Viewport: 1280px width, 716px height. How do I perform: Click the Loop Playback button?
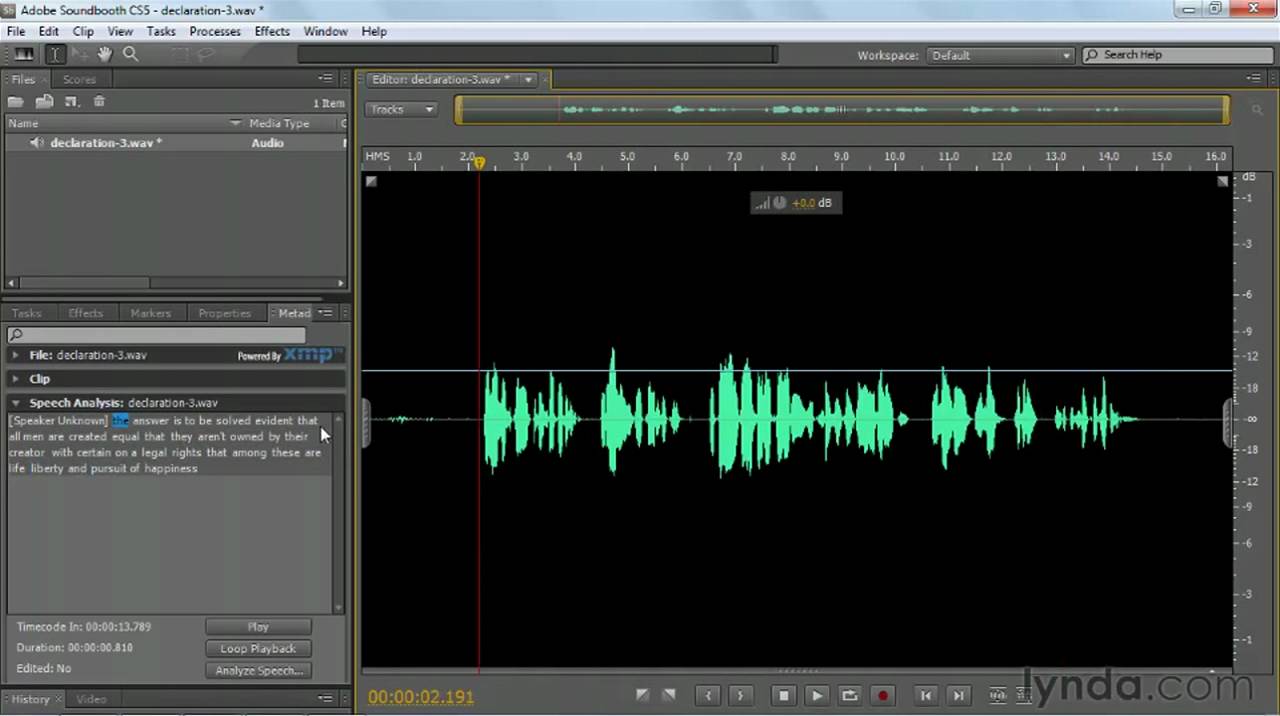258,649
